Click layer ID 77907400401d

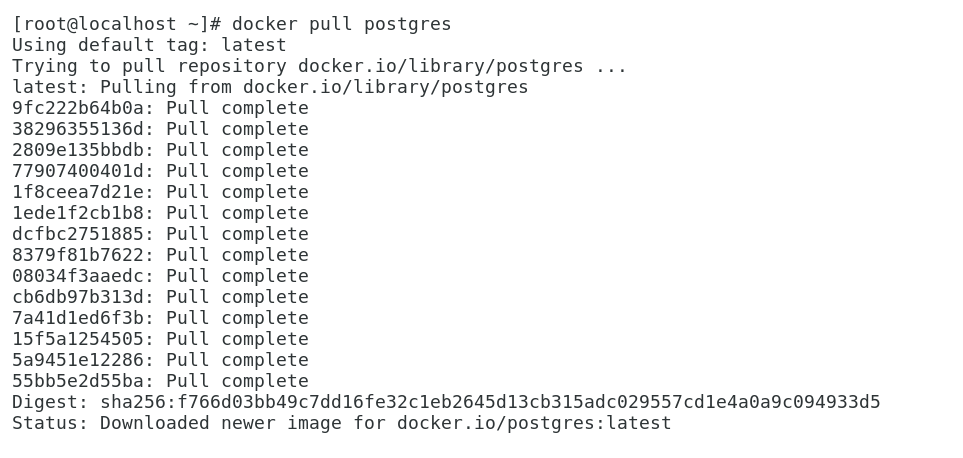click(83, 171)
